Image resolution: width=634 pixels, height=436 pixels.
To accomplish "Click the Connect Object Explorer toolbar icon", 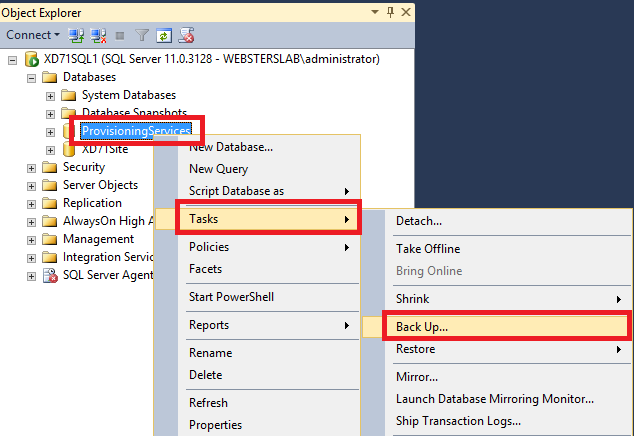I will (75, 34).
